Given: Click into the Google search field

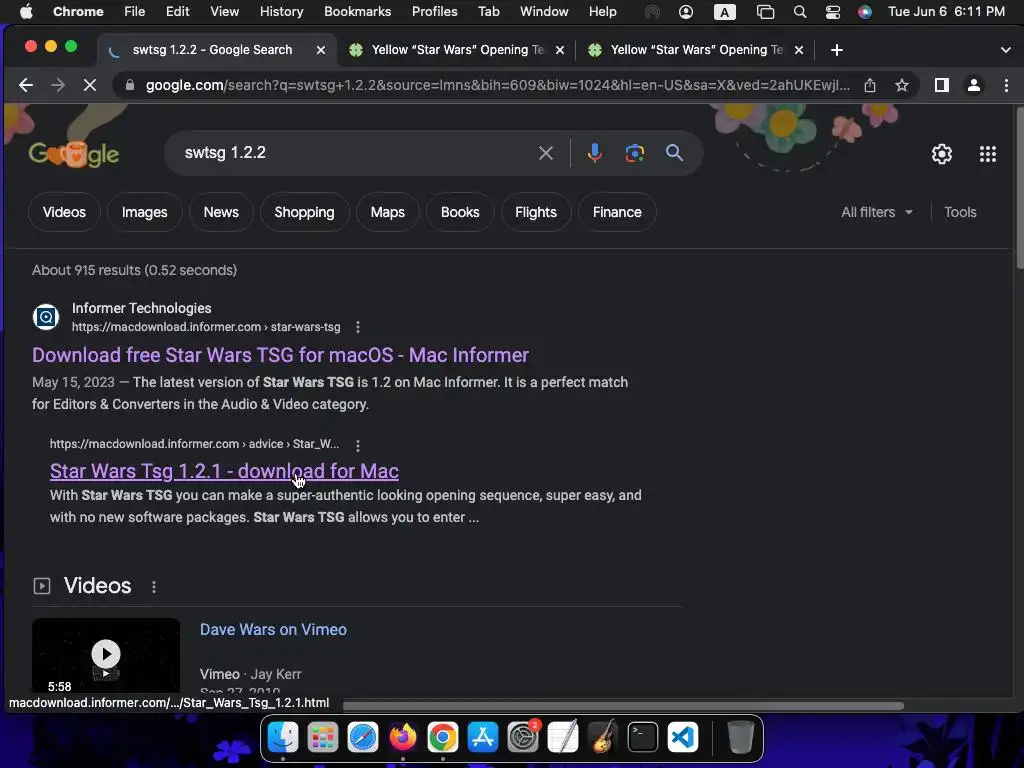Looking at the screenshot, I should click(353, 153).
